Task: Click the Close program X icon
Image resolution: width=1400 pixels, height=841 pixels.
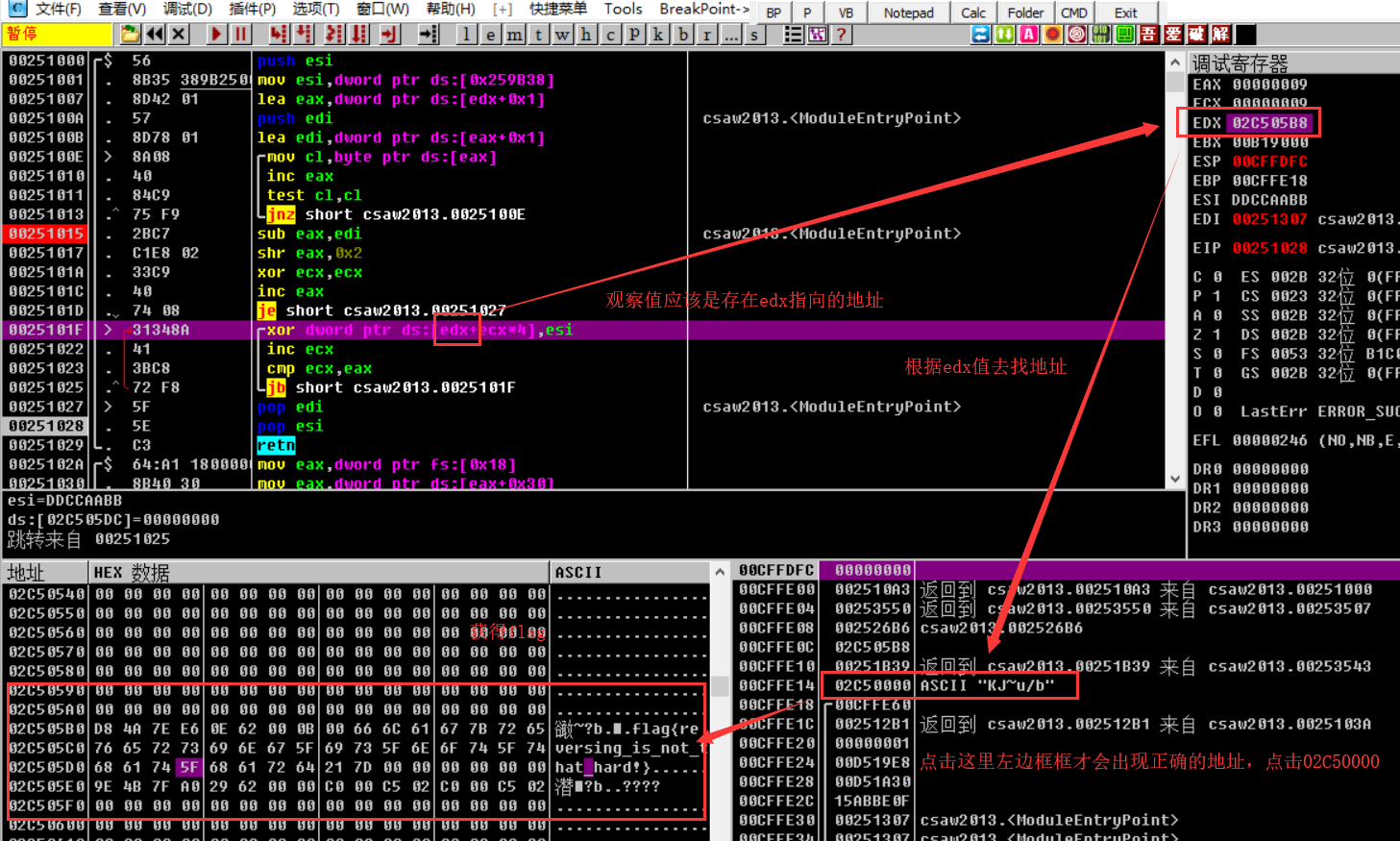Action: pyautogui.click(x=179, y=35)
